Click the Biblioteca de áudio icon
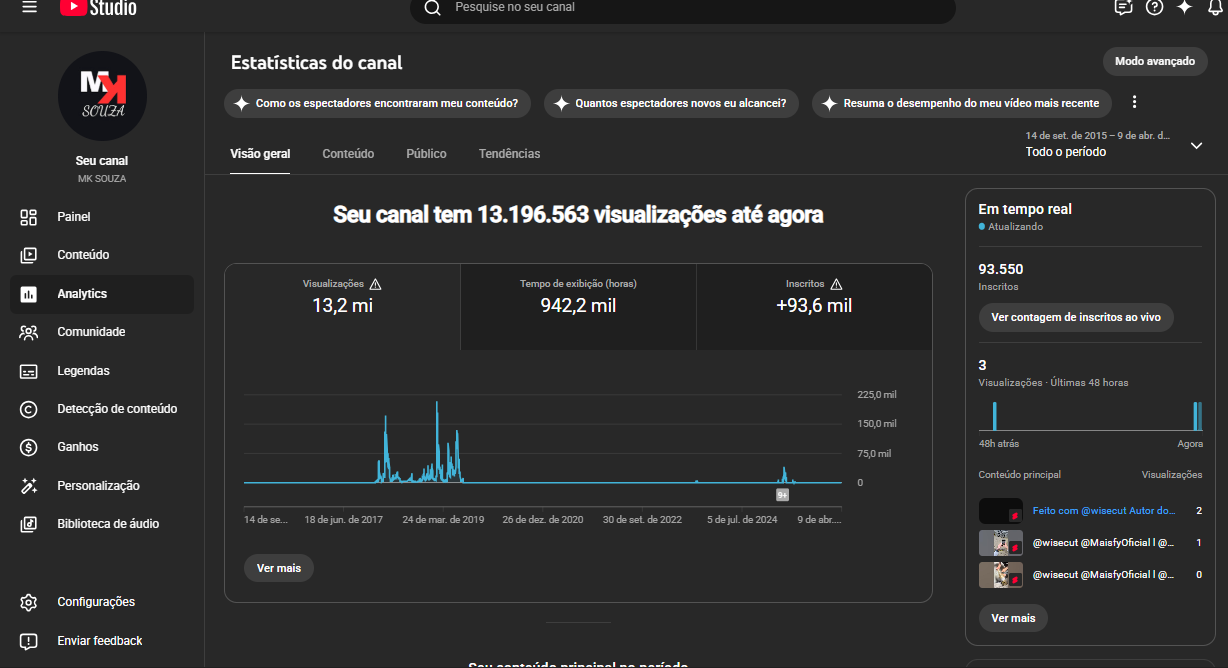Image resolution: width=1228 pixels, height=668 pixels. [28, 524]
